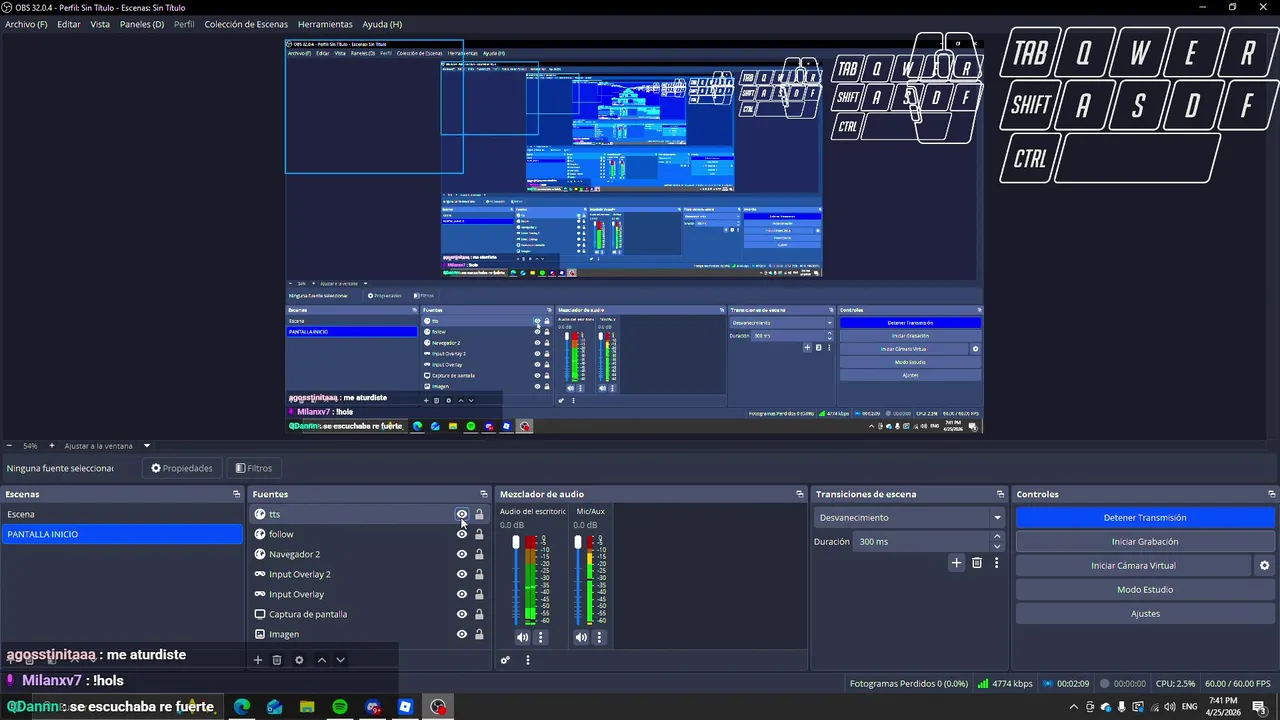
Task: Click the Propiedades button
Action: [x=181, y=468]
